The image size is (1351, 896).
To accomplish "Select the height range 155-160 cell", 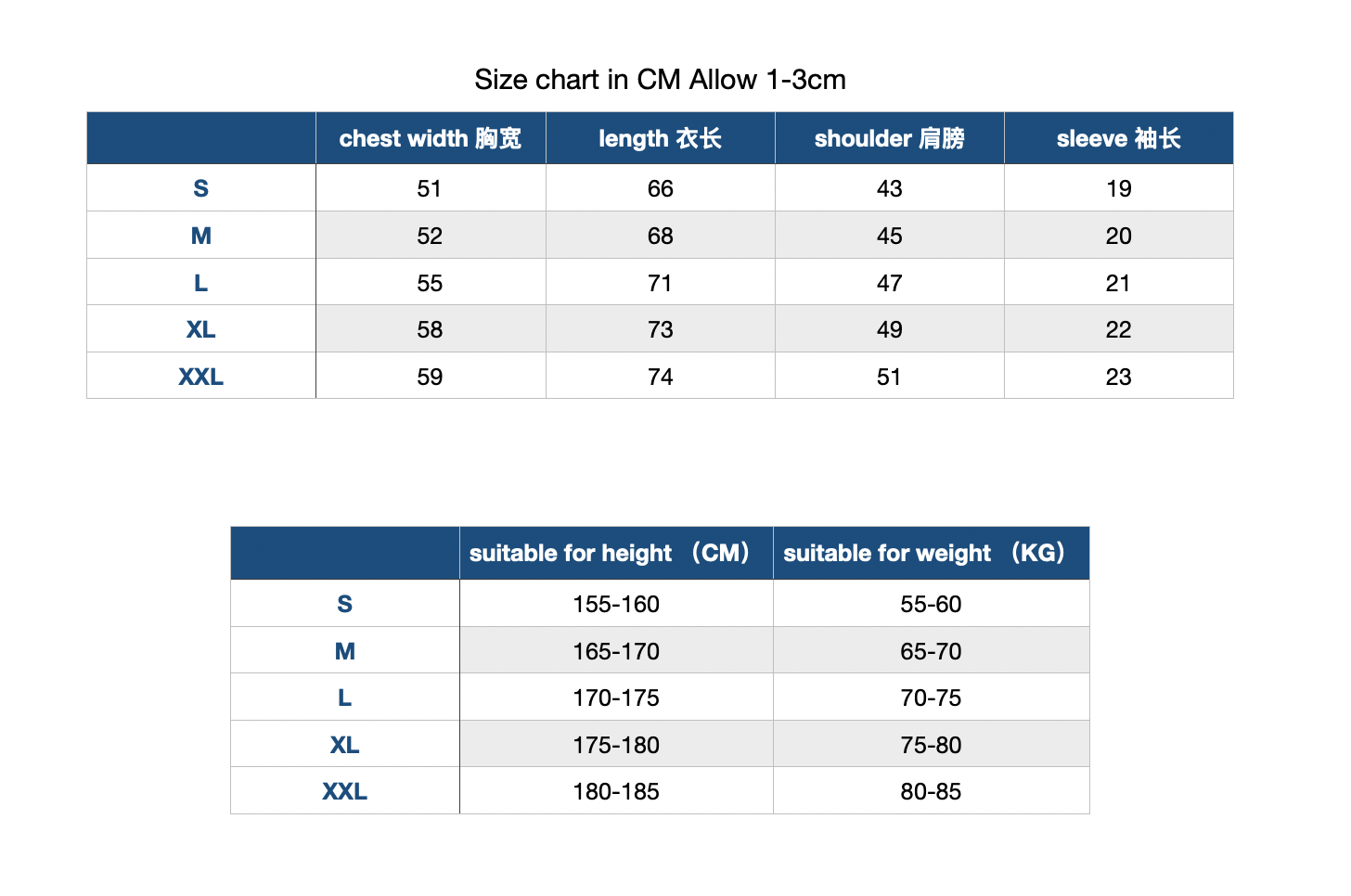I will click(616, 604).
